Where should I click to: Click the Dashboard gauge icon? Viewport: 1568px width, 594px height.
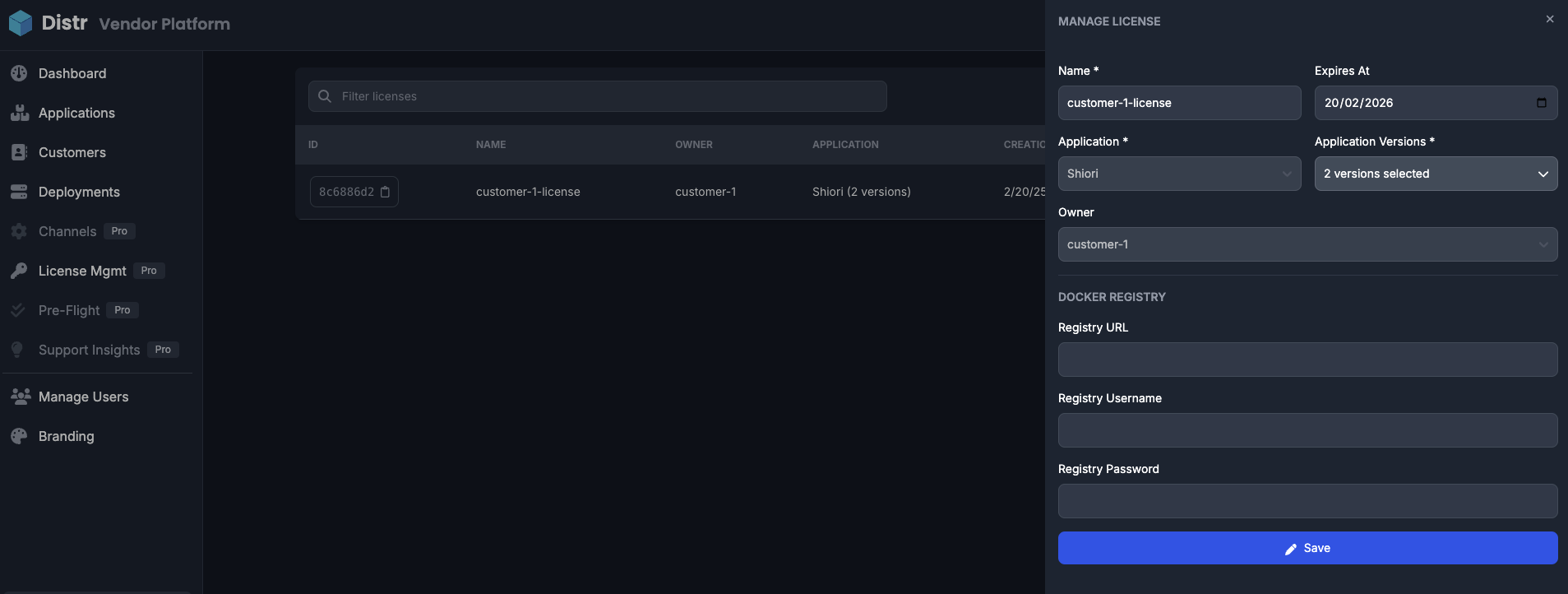point(19,73)
